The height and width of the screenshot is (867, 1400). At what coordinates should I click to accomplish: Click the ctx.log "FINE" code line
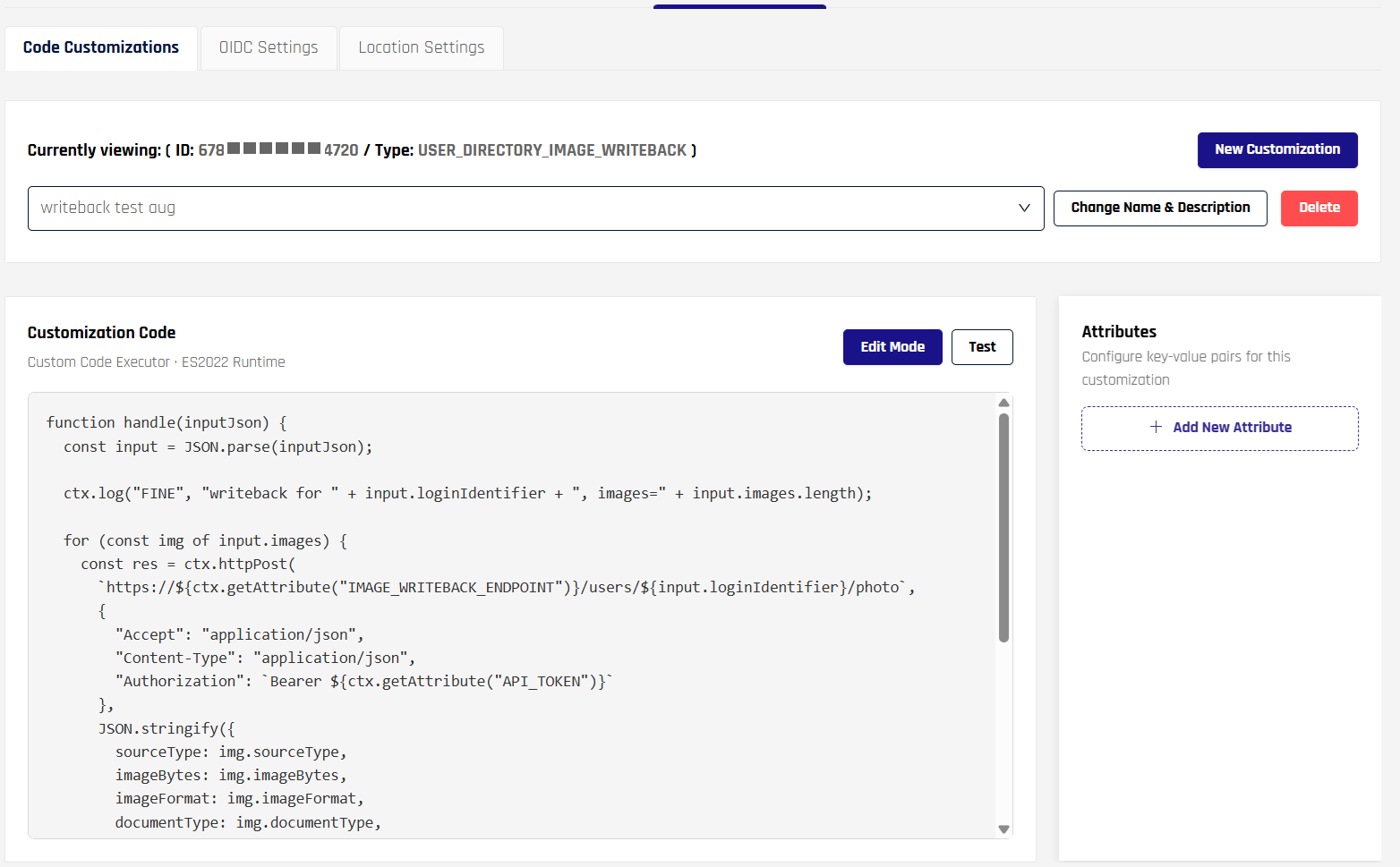point(467,493)
